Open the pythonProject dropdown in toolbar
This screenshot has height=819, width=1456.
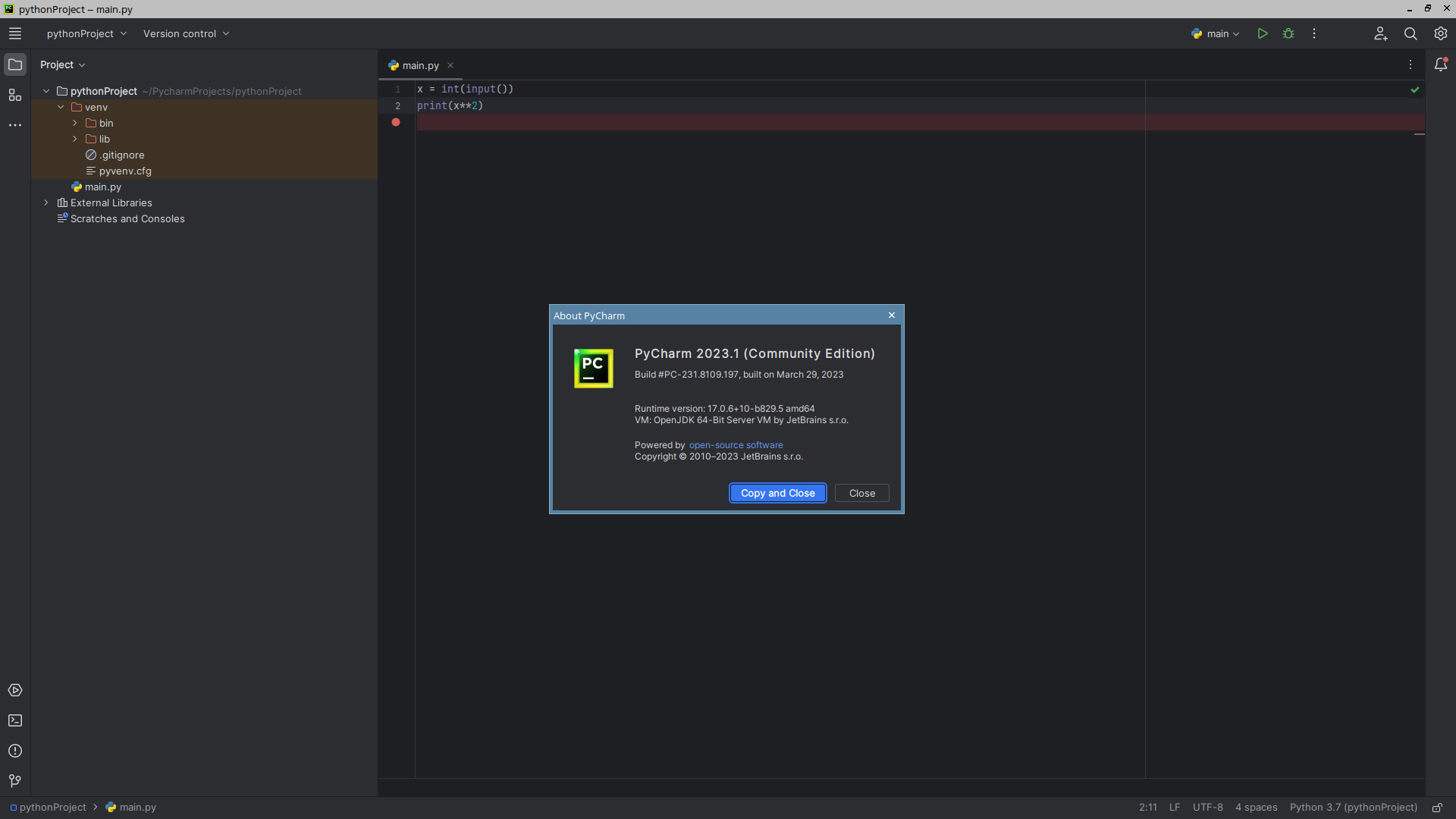coord(86,33)
